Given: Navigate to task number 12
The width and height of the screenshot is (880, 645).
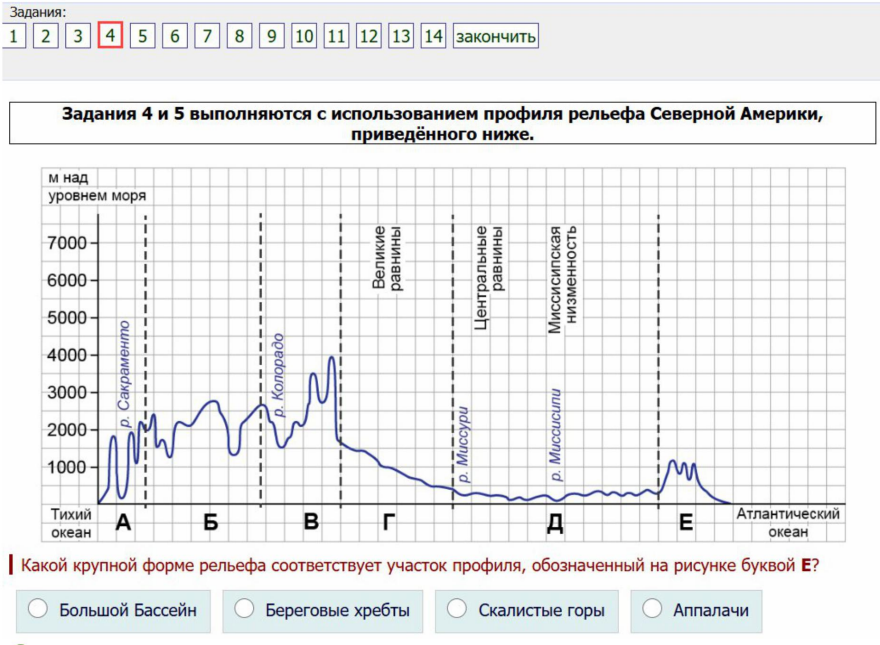Looking at the screenshot, I should [x=369, y=37].
